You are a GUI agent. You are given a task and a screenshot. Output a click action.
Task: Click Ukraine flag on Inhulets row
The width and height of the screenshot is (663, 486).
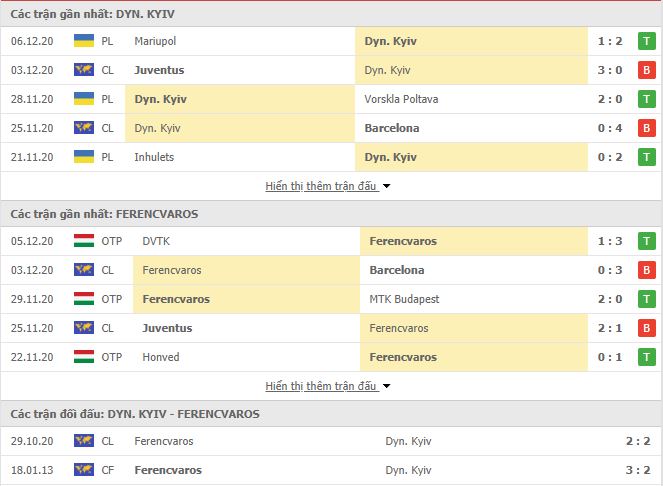coord(83,157)
